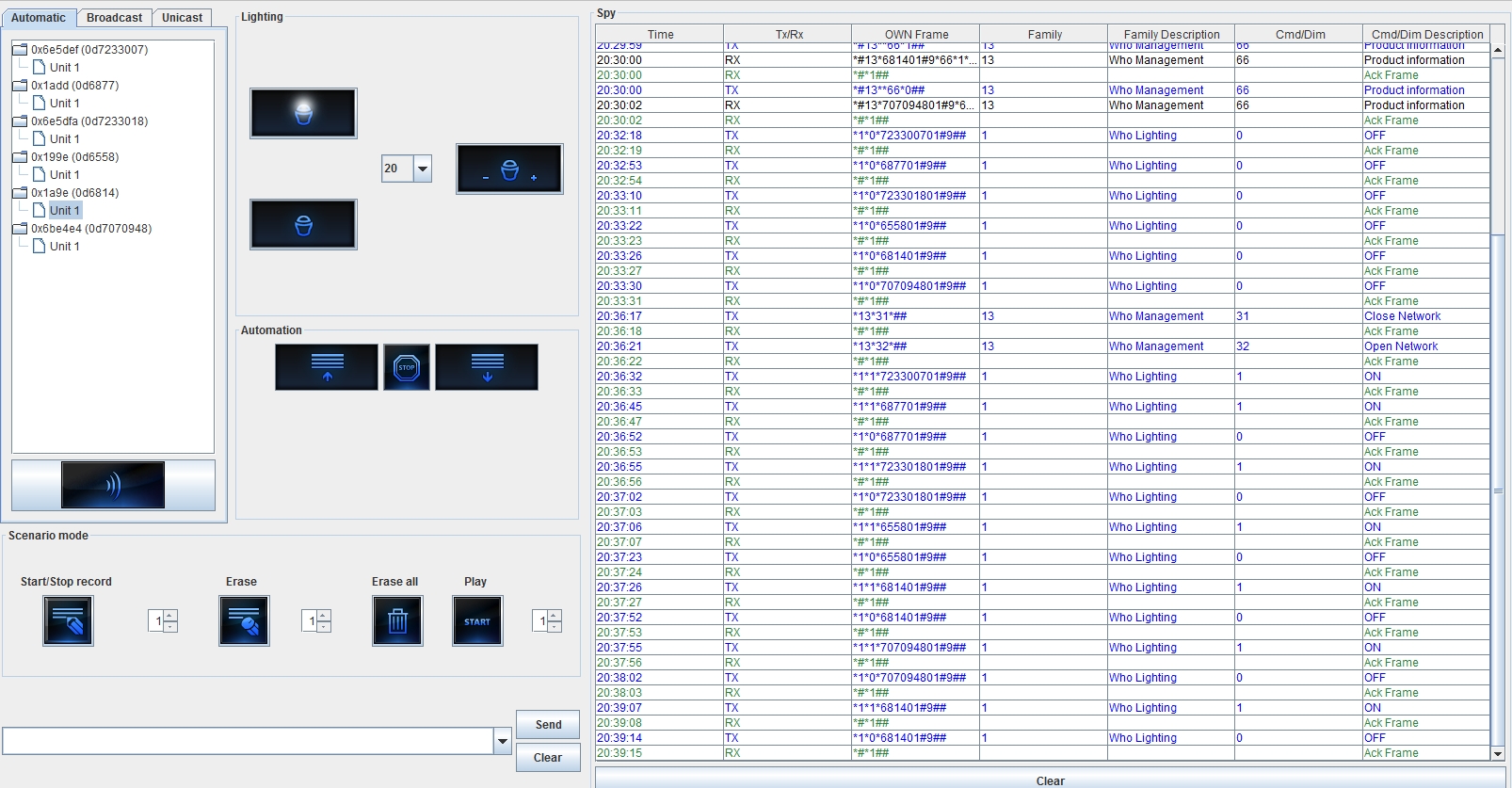Switch to the Automatic tab
Viewport: 1512px width, 788px height.
39,18
